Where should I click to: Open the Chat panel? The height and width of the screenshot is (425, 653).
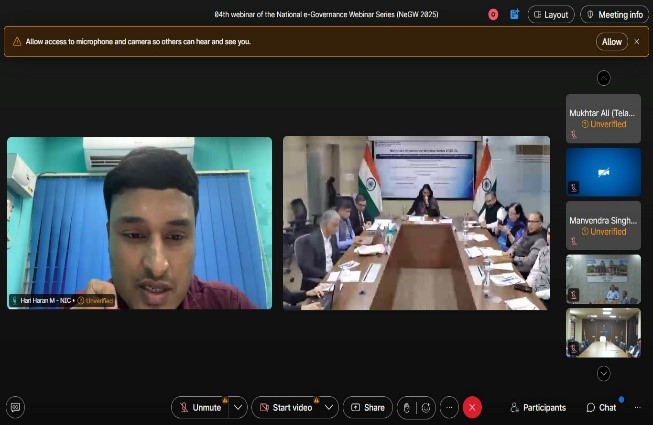pos(601,408)
